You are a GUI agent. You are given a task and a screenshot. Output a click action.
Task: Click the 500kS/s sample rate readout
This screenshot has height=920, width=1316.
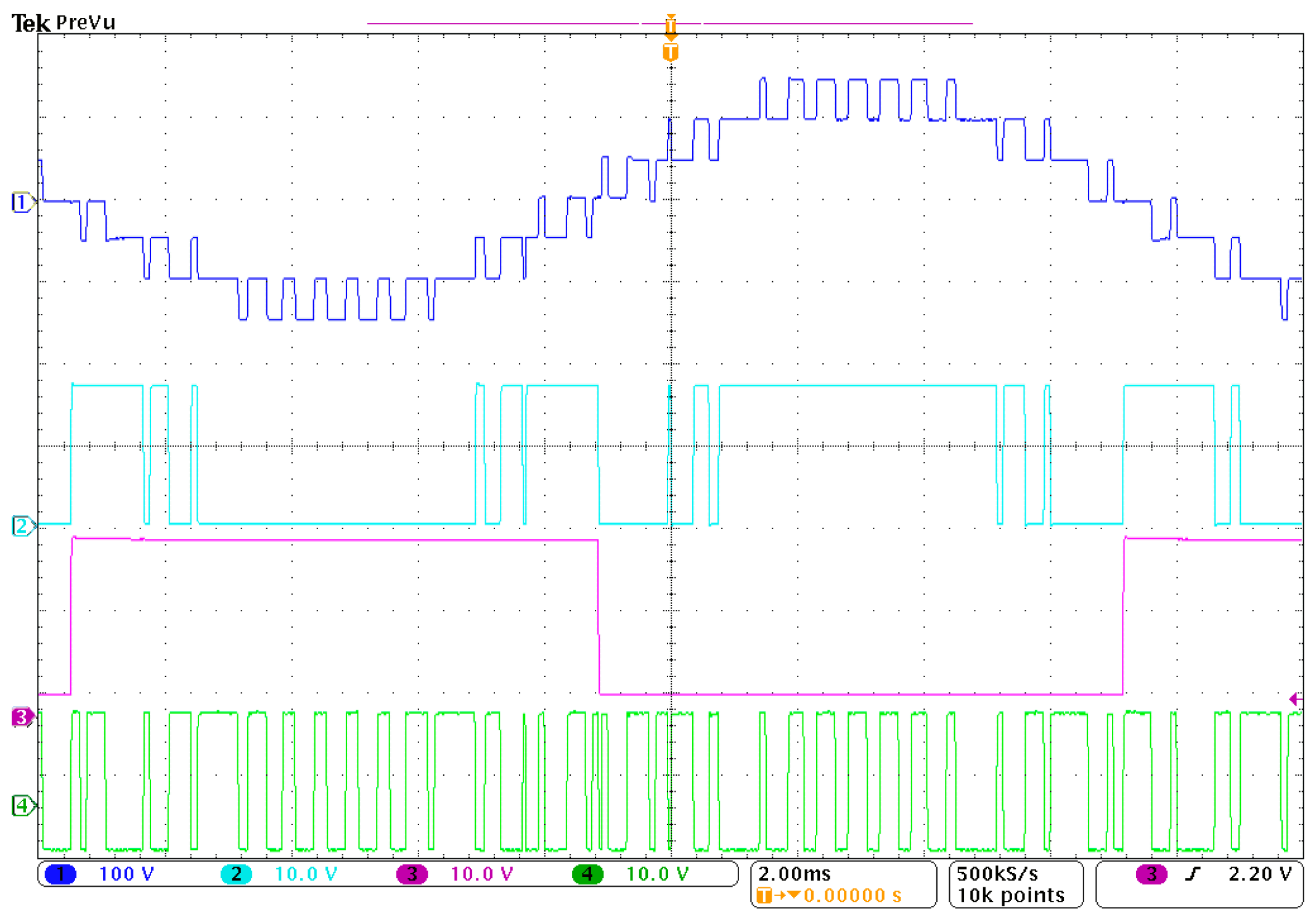997,874
